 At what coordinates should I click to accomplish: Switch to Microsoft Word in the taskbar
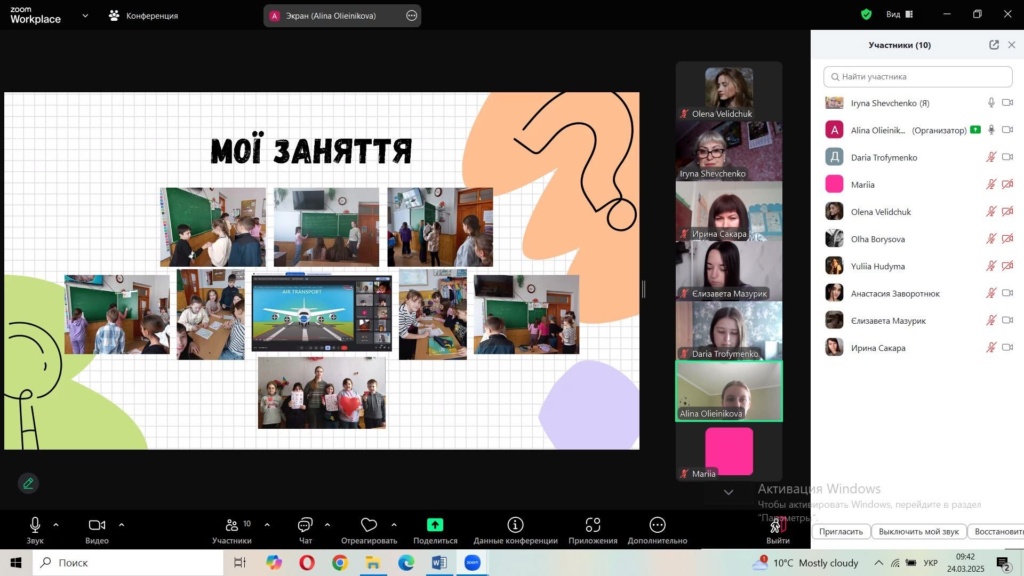coord(439,562)
